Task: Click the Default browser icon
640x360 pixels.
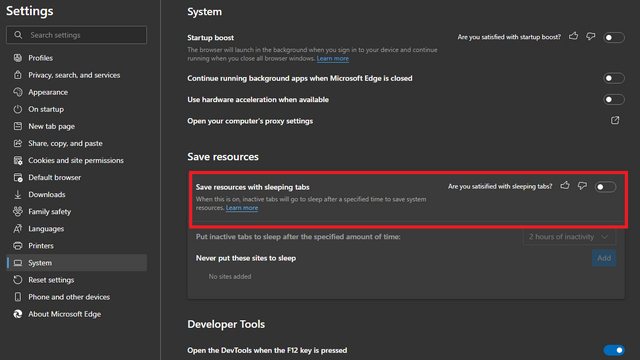Action: tap(18, 178)
